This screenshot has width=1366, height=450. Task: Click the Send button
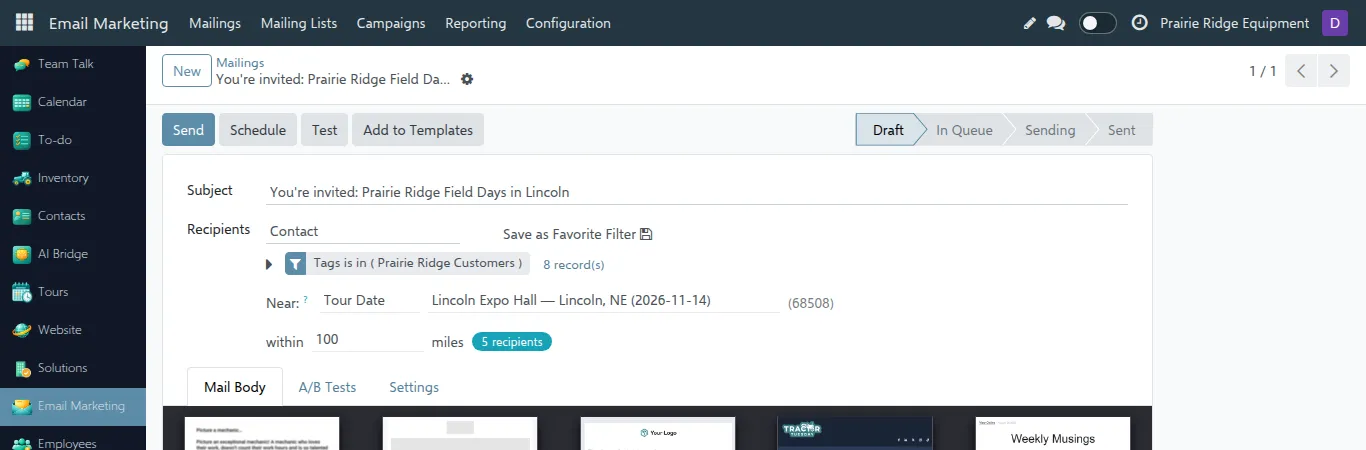(x=188, y=130)
